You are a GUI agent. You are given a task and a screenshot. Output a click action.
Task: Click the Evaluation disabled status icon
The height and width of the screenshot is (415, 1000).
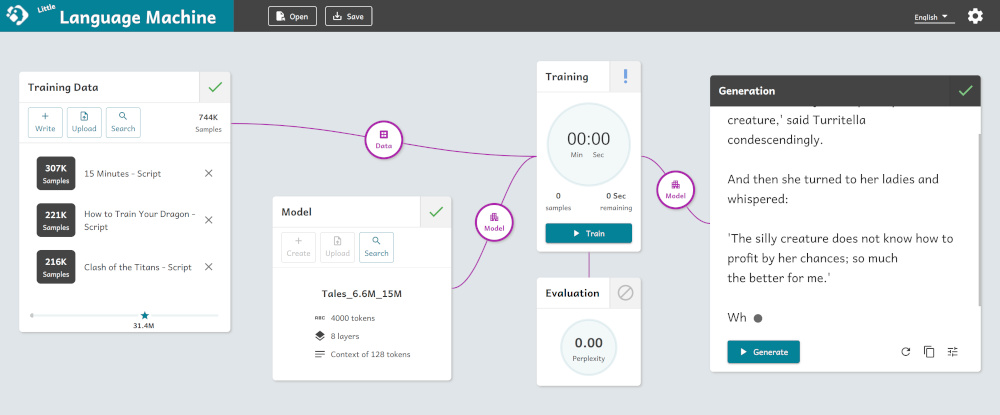[625, 293]
